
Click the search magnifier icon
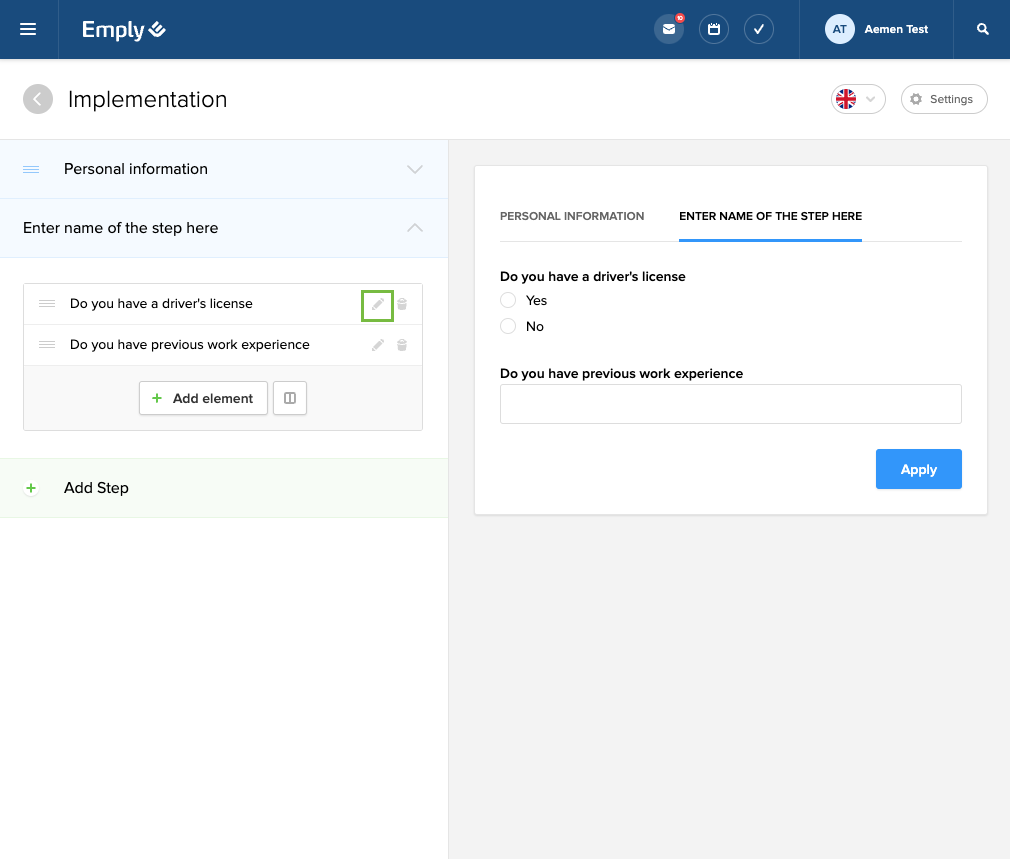click(983, 29)
